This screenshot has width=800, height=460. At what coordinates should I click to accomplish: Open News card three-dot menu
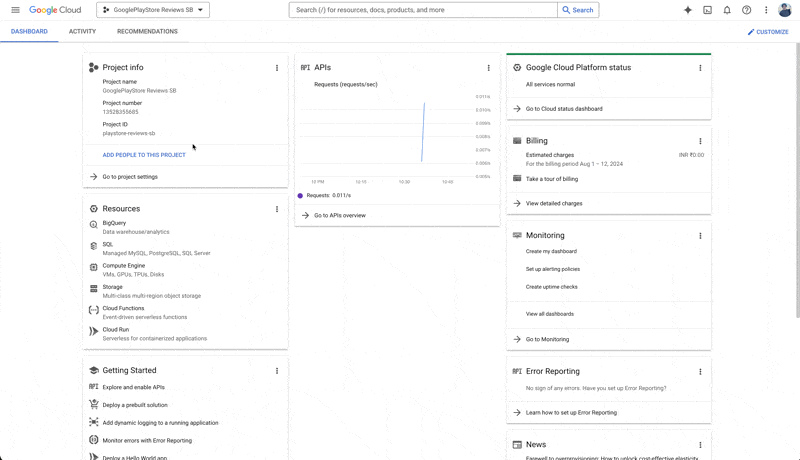tap(700, 445)
